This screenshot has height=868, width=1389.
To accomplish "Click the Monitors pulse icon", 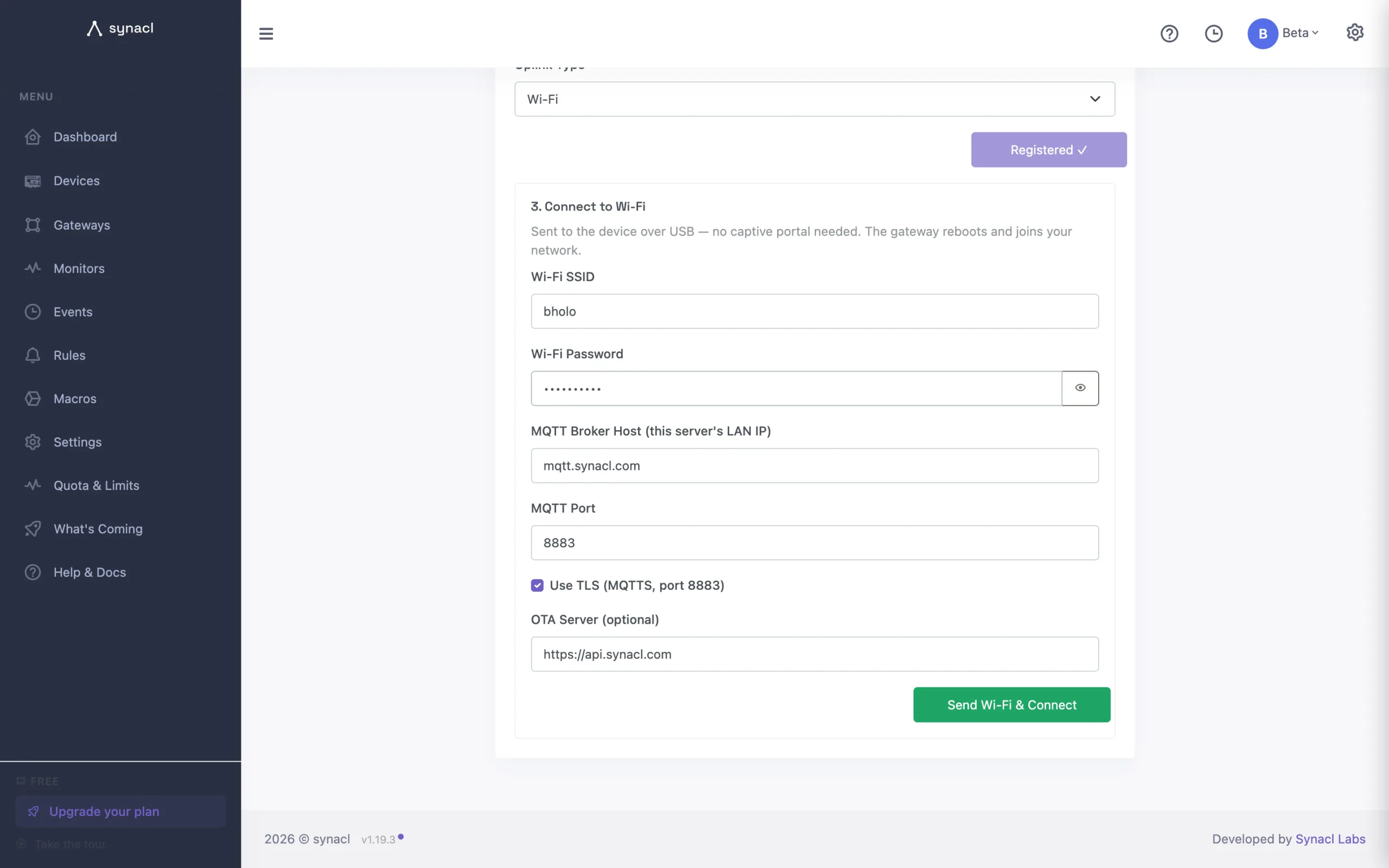I will (x=33, y=268).
